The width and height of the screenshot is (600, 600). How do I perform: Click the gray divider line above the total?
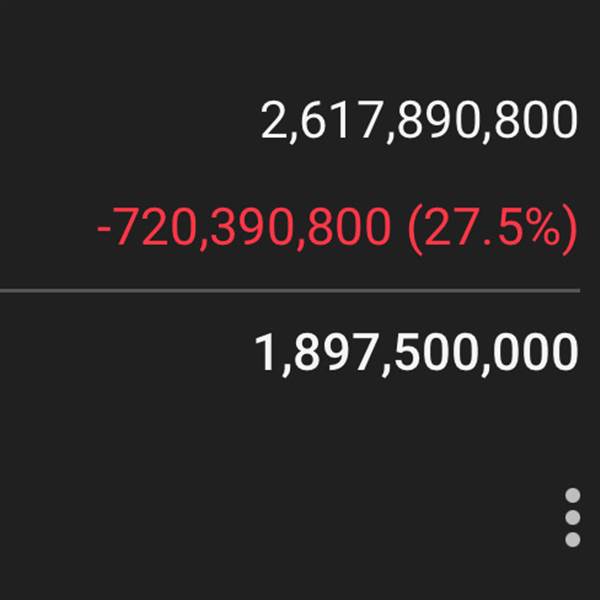pos(290,291)
